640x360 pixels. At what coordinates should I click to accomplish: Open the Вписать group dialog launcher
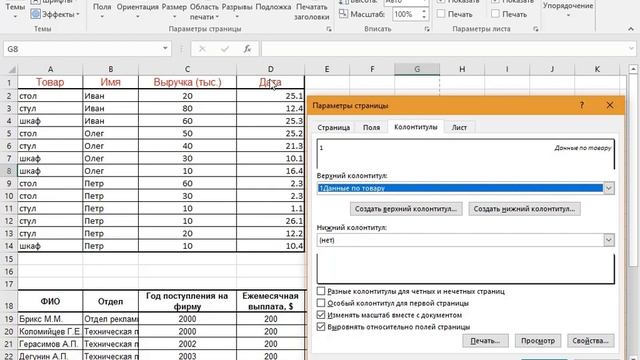click(x=427, y=29)
